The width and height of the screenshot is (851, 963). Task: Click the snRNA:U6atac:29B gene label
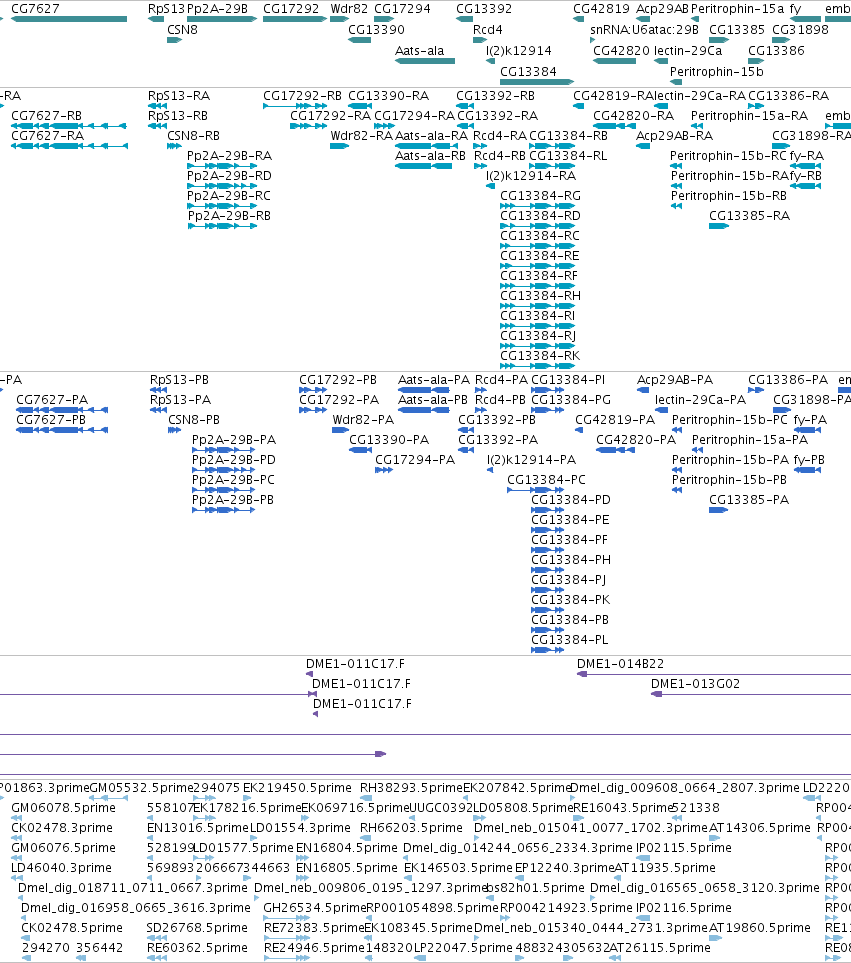coord(644,29)
